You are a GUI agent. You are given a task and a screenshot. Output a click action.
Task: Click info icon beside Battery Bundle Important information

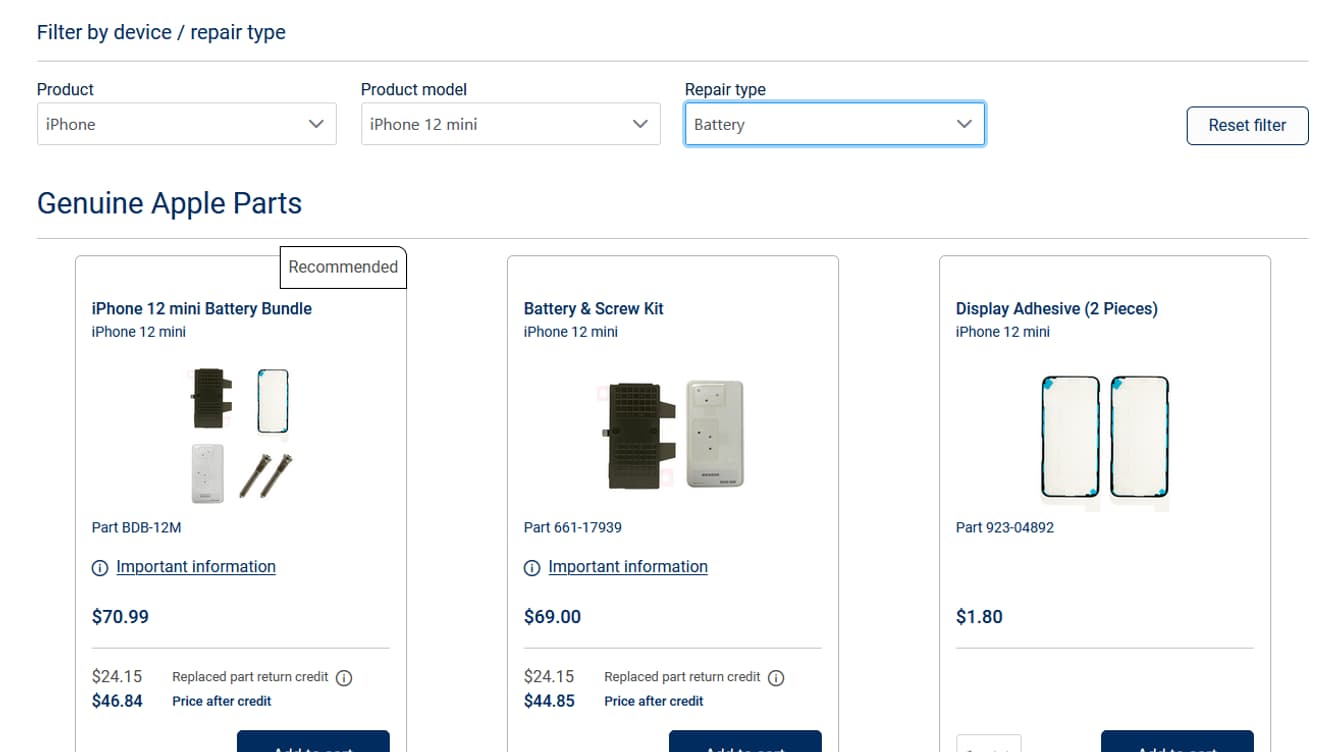(x=100, y=568)
